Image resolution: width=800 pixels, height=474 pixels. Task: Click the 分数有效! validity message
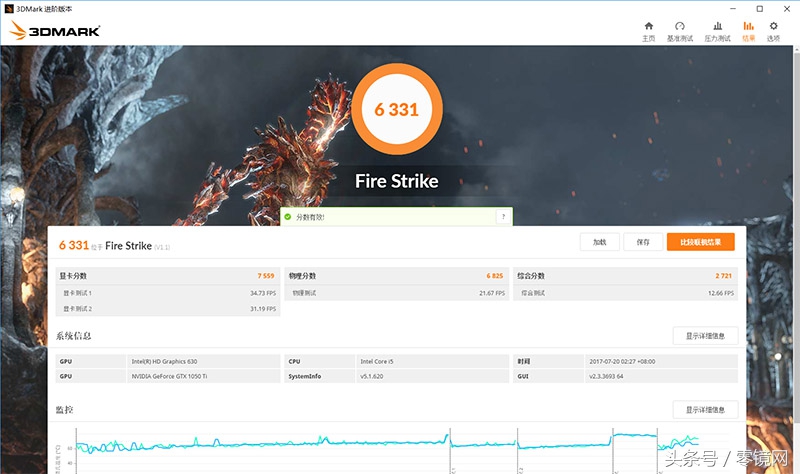point(310,217)
